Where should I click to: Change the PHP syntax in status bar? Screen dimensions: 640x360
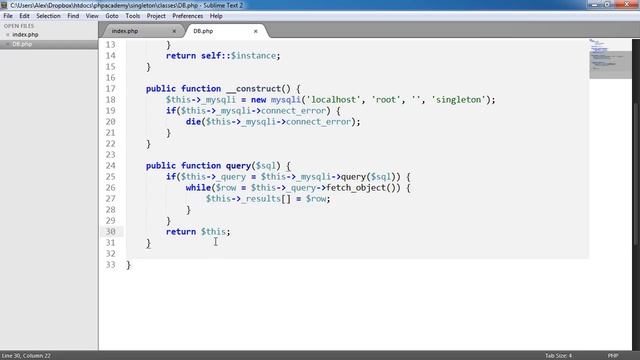[613, 356]
